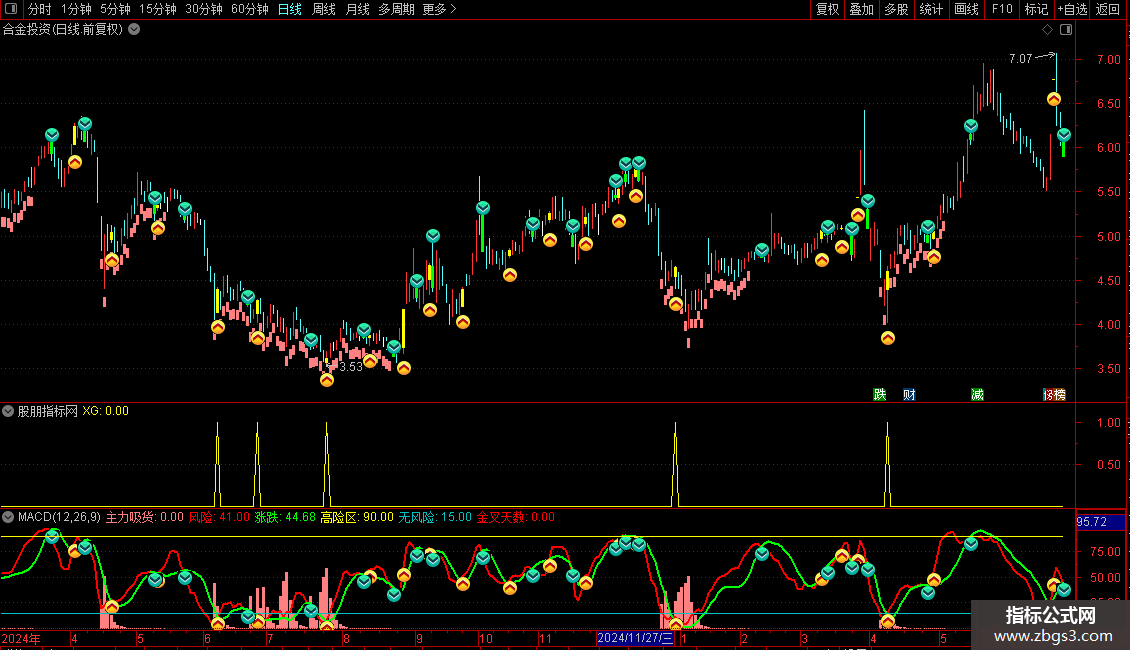Click the 标记 mark button
This screenshot has height=650, width=1130.
pyautogui.click(x=1036, y=9)
